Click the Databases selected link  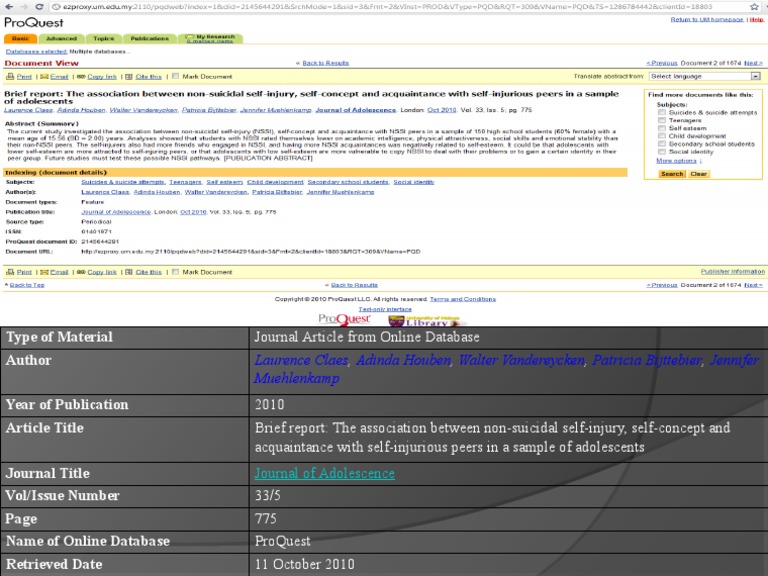(x=36, y=51)
